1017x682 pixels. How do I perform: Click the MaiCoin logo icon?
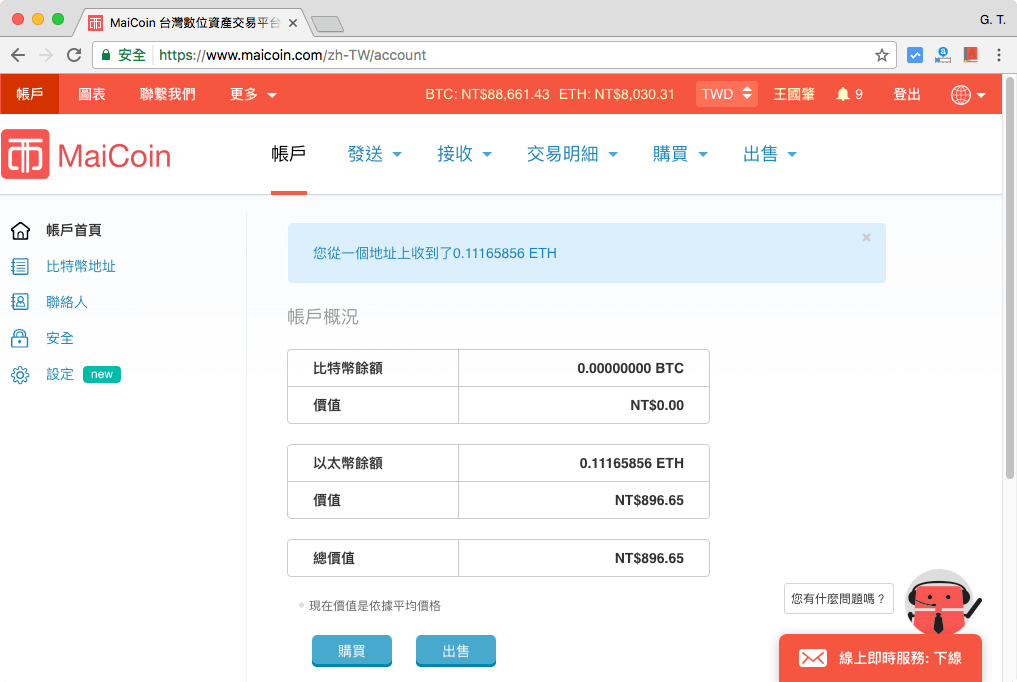coord(26,155)
